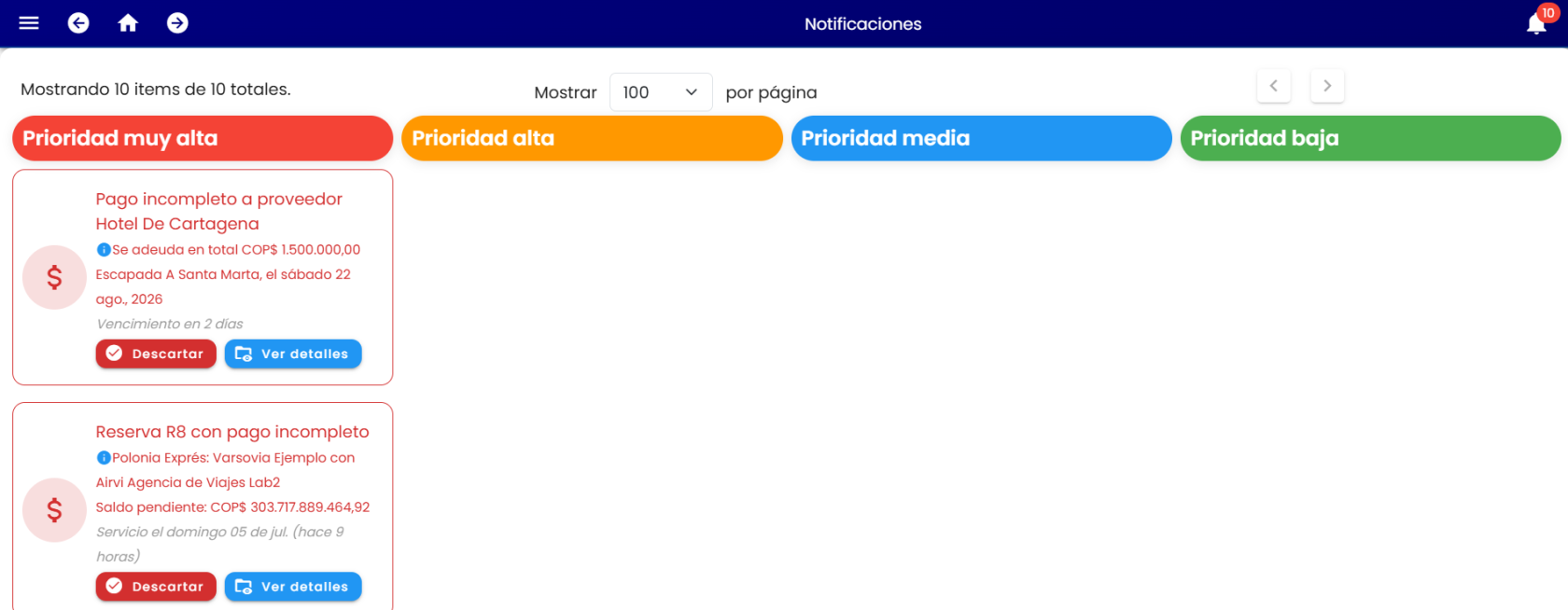Select the 'Prioridad muy alta' column header
Screen dimensions: 1568x610
203,138
